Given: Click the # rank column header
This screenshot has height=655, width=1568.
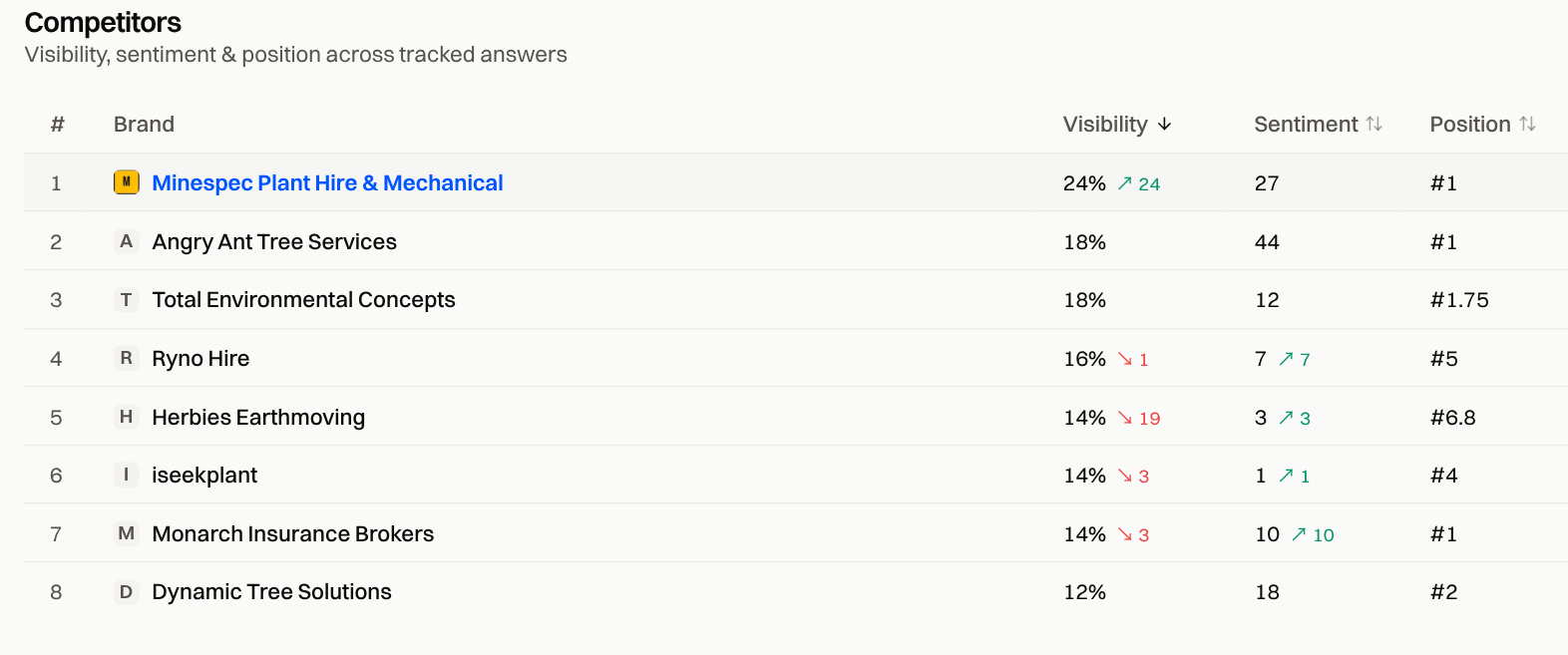Looking at the screenshot, I should point(57,125).
